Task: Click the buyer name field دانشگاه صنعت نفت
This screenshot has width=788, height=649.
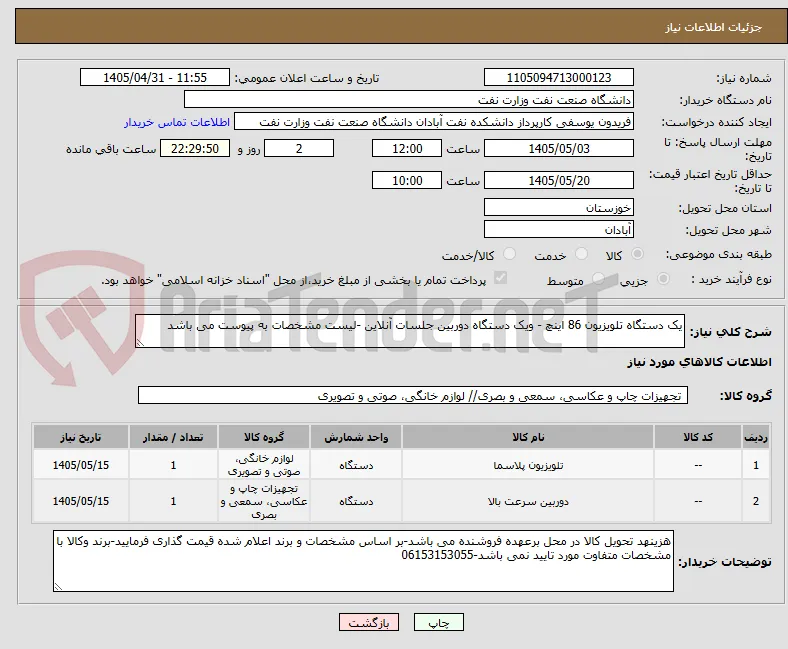Action: tap(409, 100)
